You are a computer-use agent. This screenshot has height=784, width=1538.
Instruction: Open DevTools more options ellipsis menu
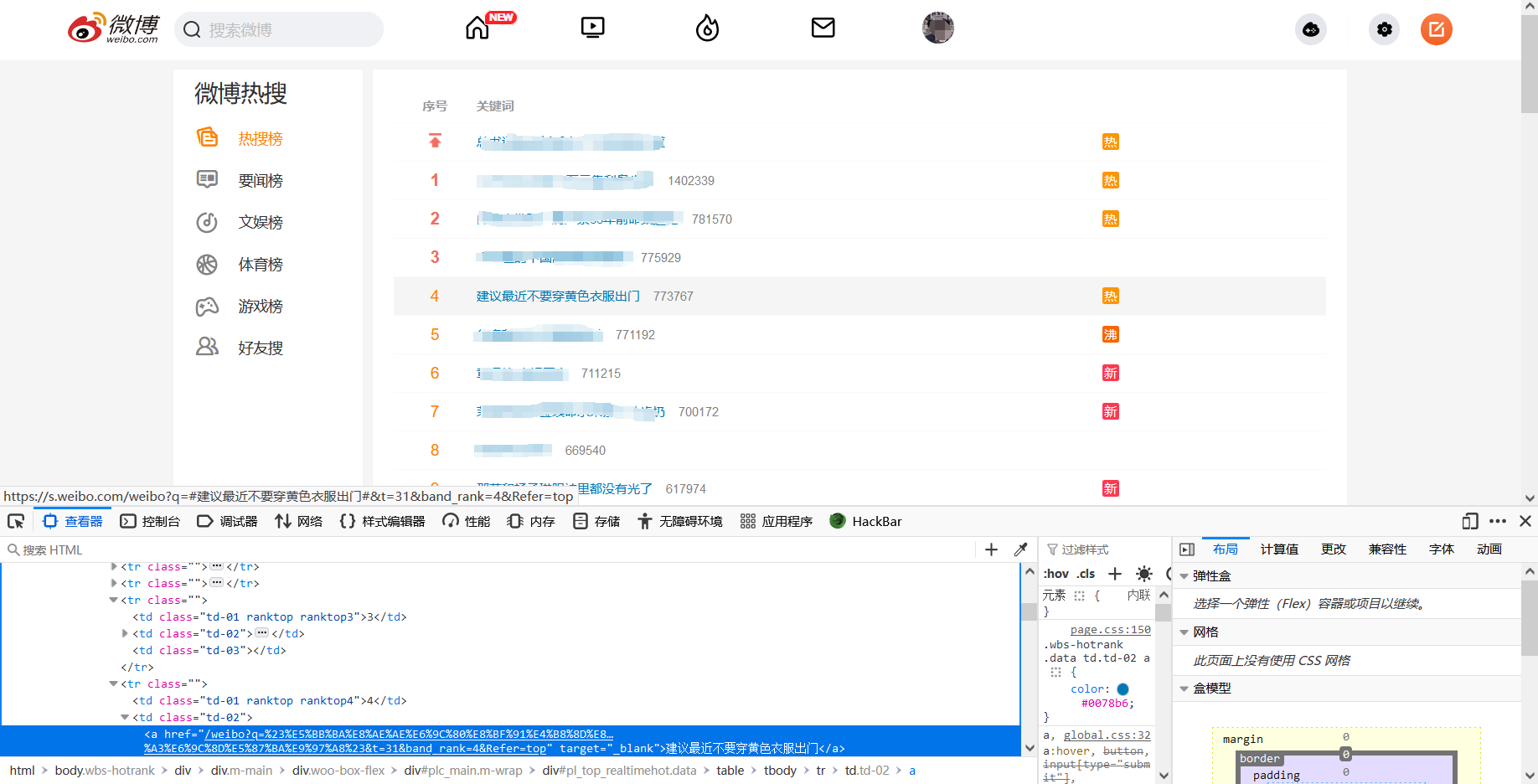[x=1498, y=521]
